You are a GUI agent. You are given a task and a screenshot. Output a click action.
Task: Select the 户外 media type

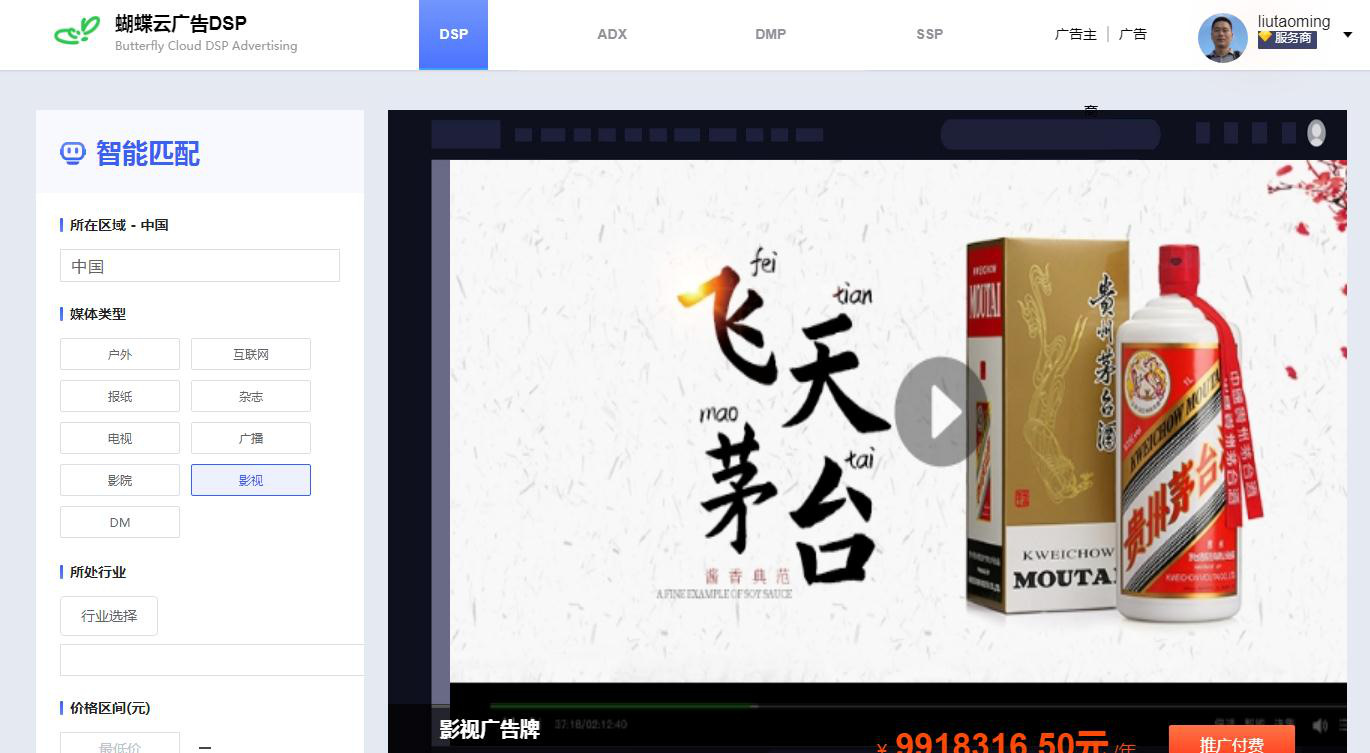(x=120, y=354)
